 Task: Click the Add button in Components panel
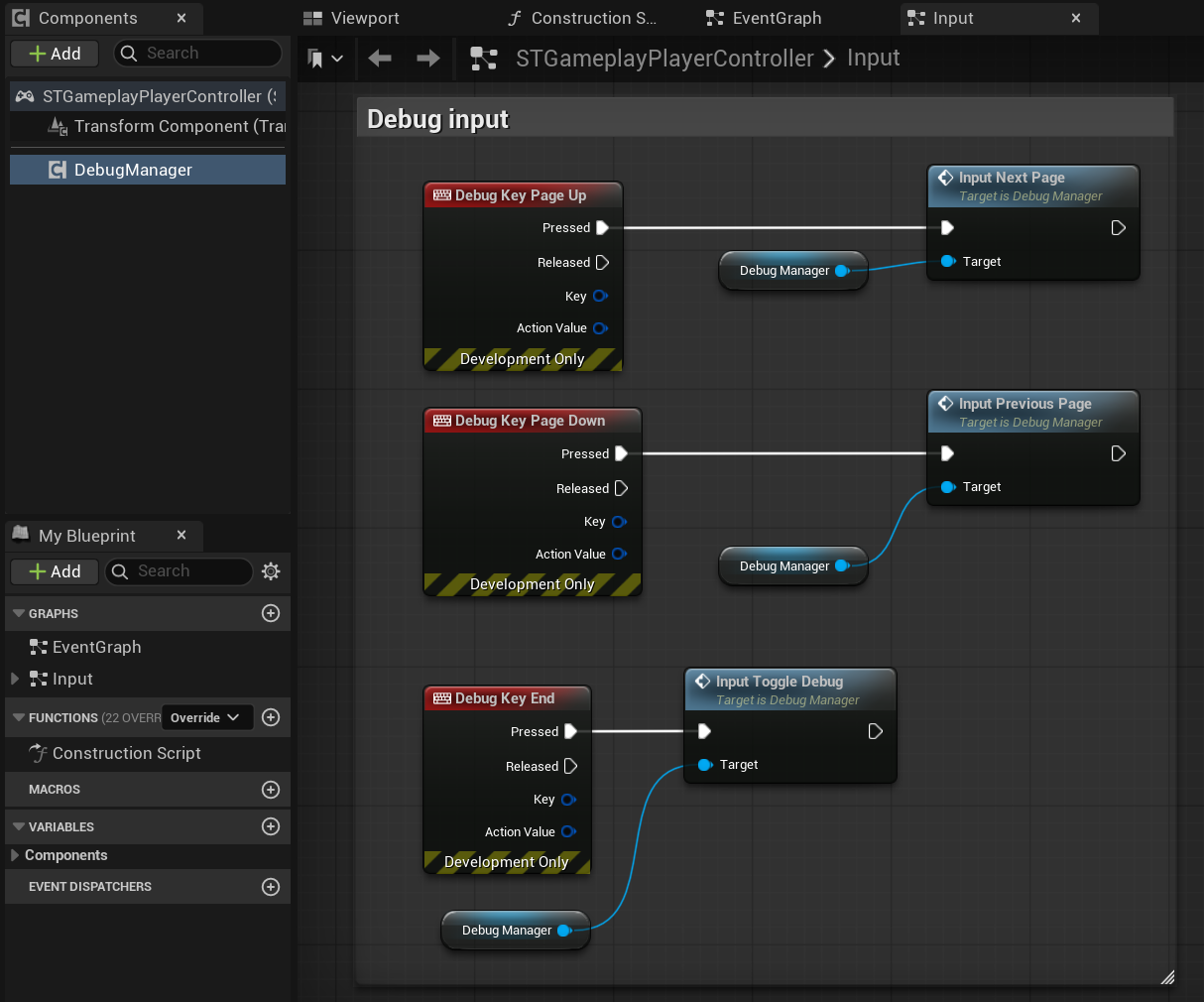(55, 54)
